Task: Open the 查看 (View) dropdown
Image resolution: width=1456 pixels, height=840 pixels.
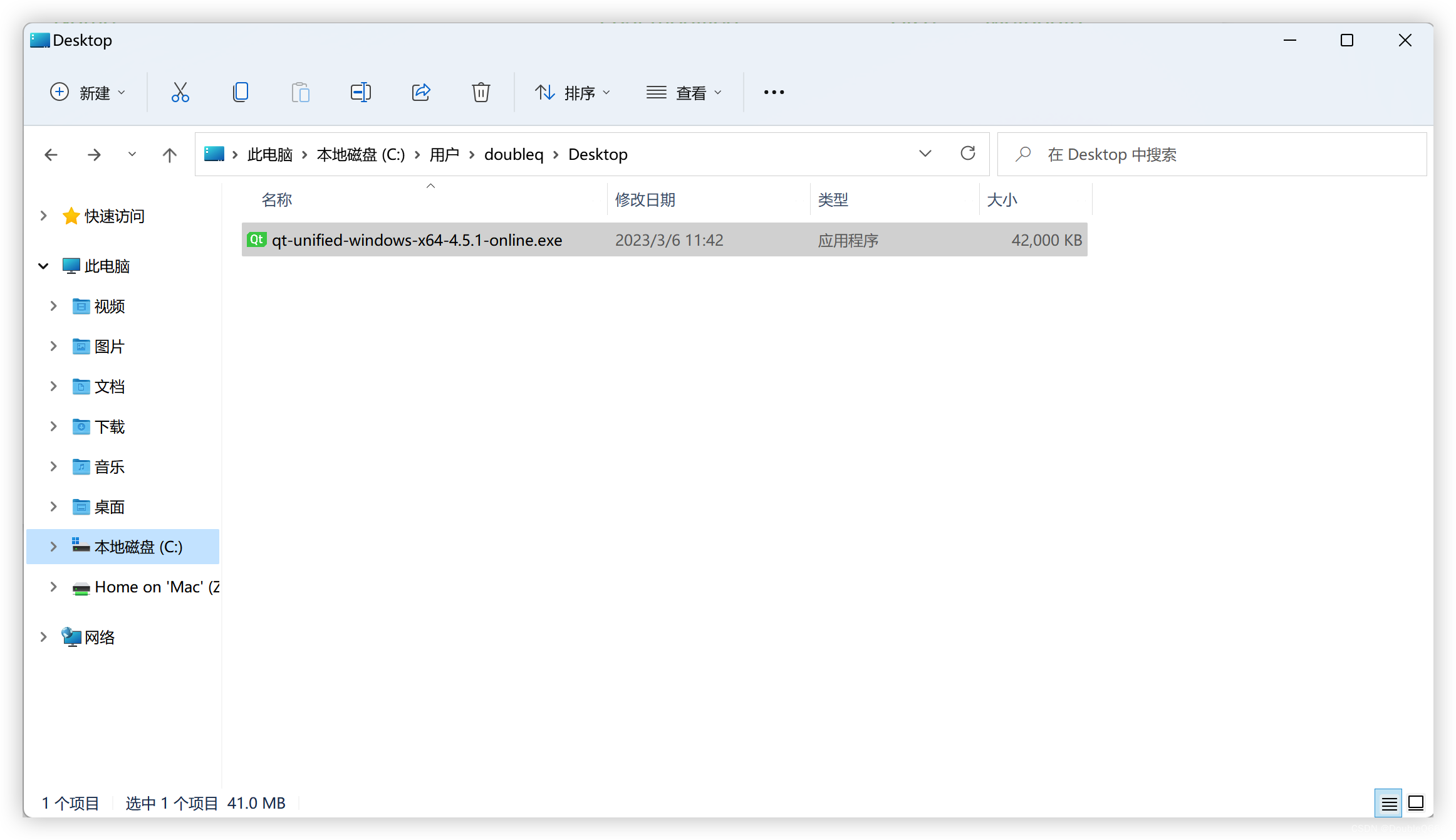Action: (684, 92)
